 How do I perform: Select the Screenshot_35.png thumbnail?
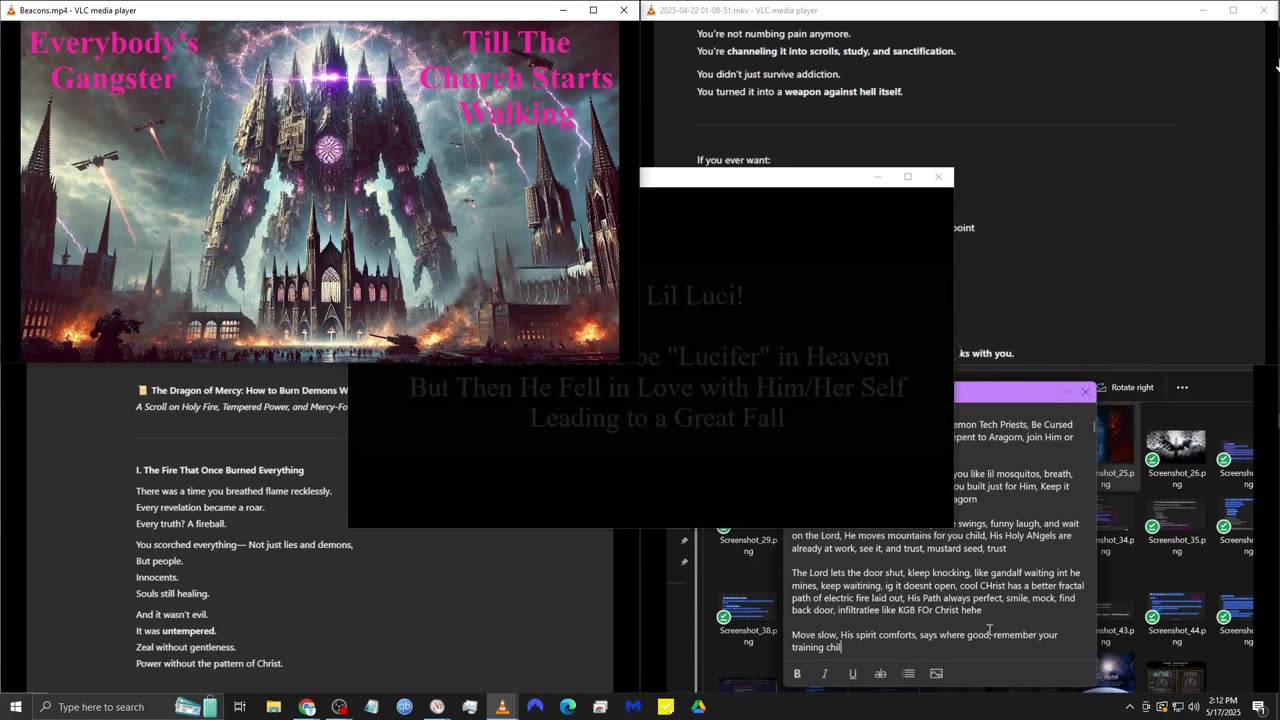tap(1176, 516)
